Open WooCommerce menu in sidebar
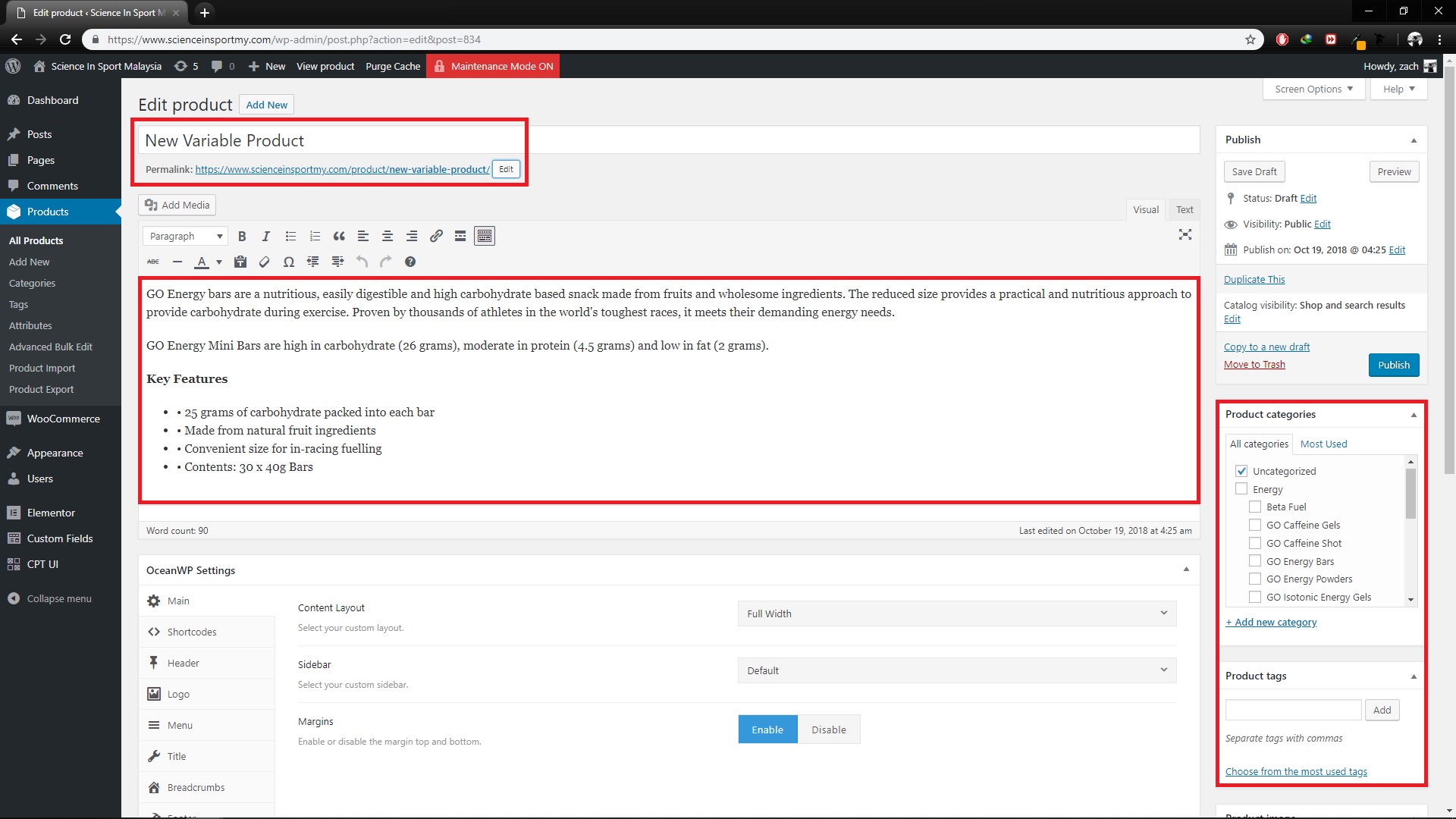The height and width of the screenshot is (819, 1456). pos(61,419)
